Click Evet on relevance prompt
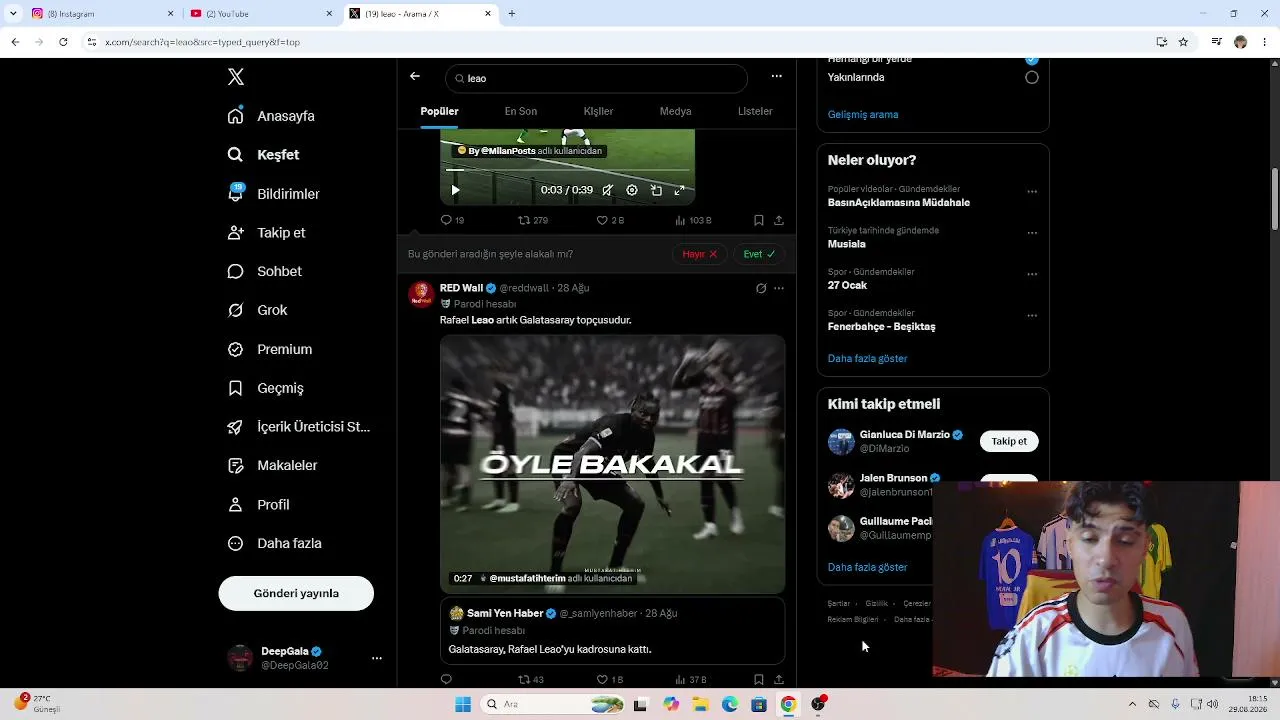 (x=759, y=254)
